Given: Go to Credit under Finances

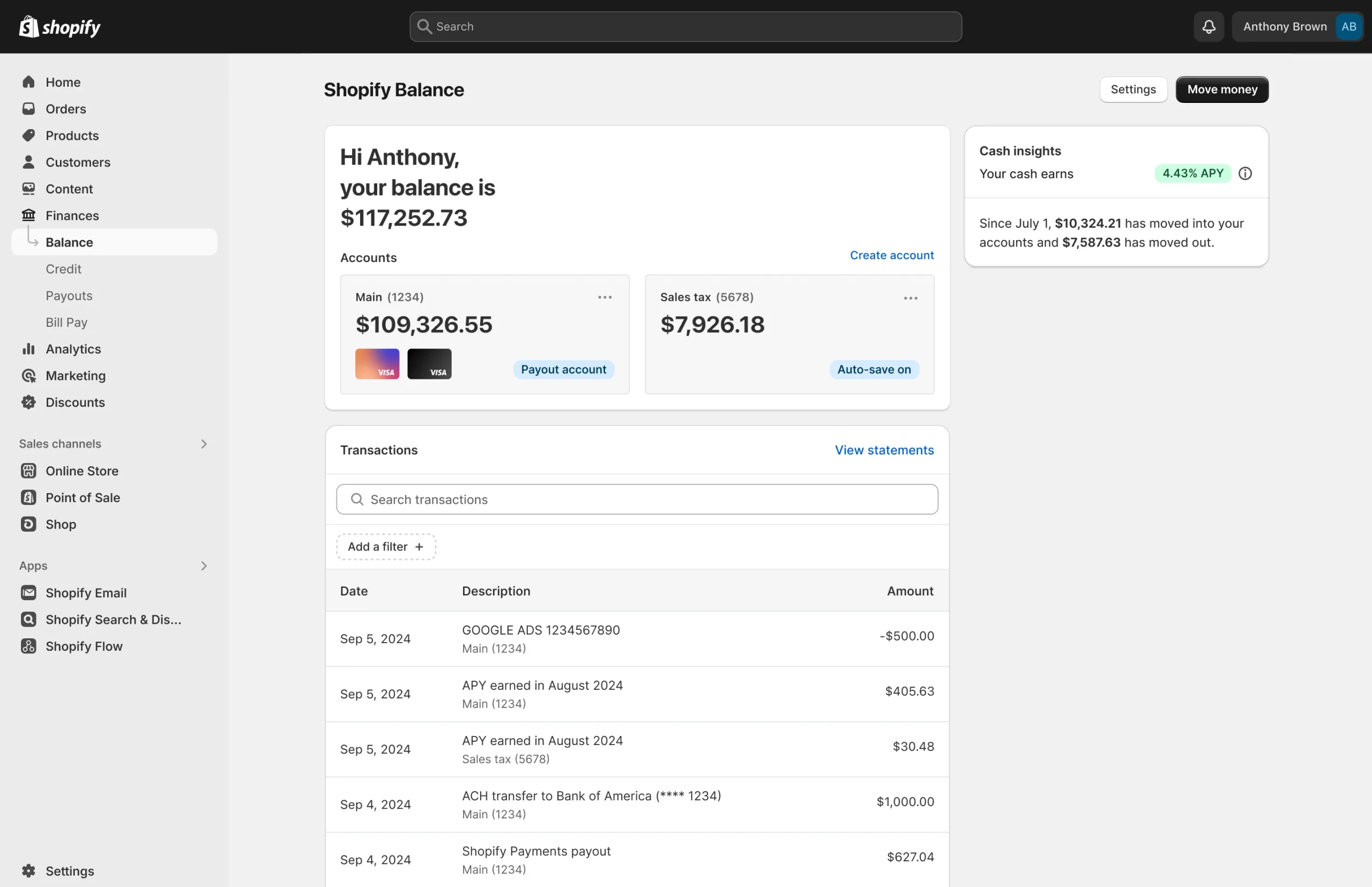Looking at the screenshot, I should click(63, 269).
